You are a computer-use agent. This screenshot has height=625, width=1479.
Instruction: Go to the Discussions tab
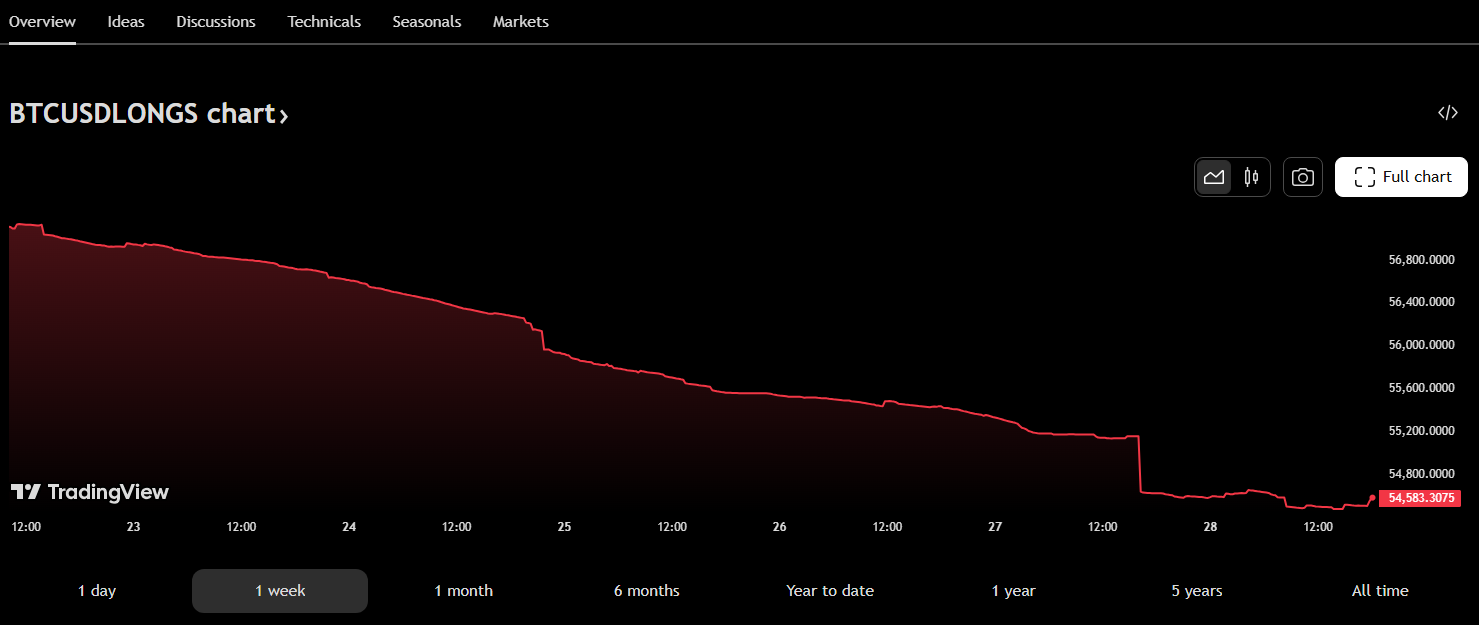point(216,21)
